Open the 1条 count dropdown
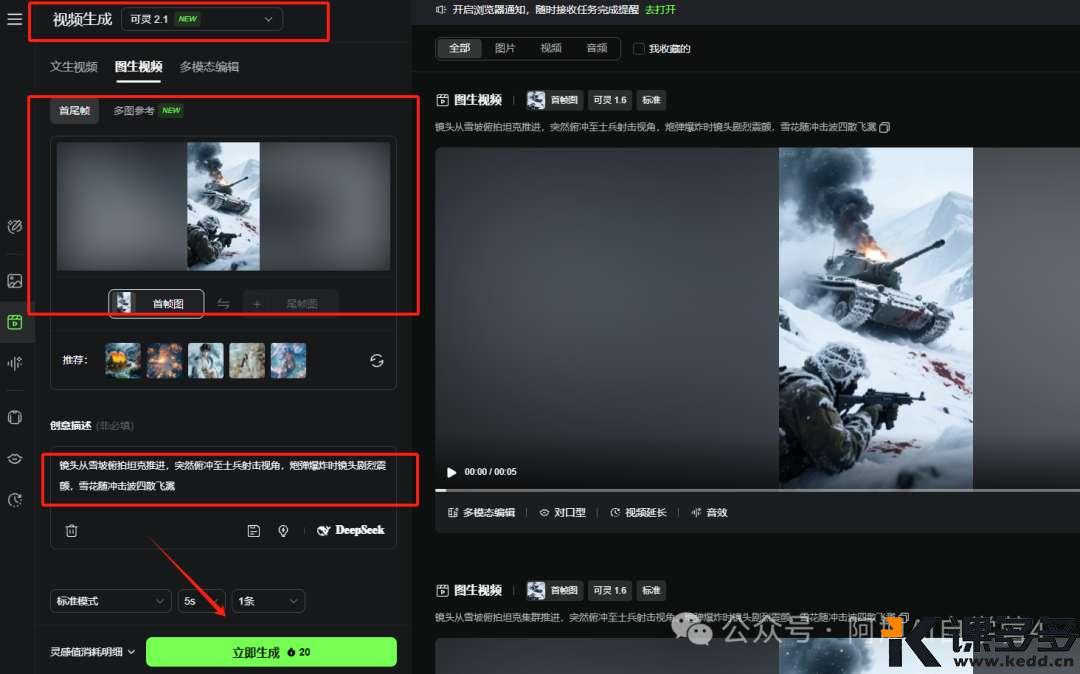 tap(268, 601)
